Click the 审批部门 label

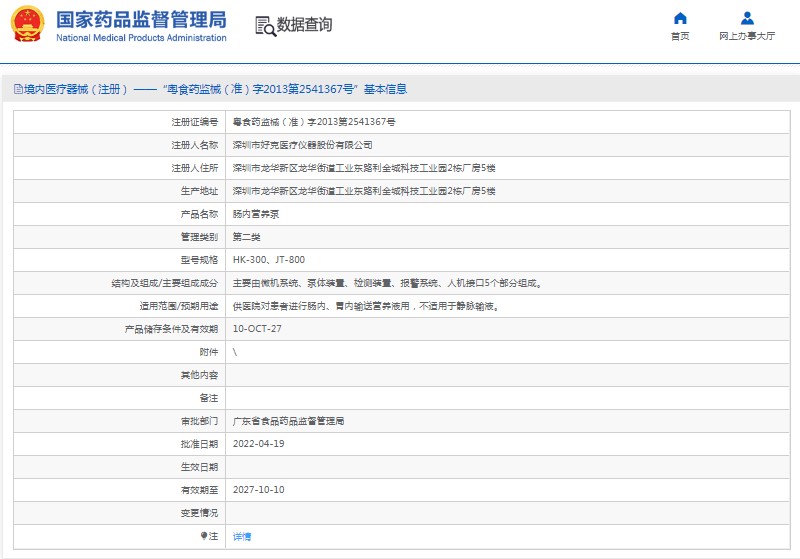coord(199,421)
